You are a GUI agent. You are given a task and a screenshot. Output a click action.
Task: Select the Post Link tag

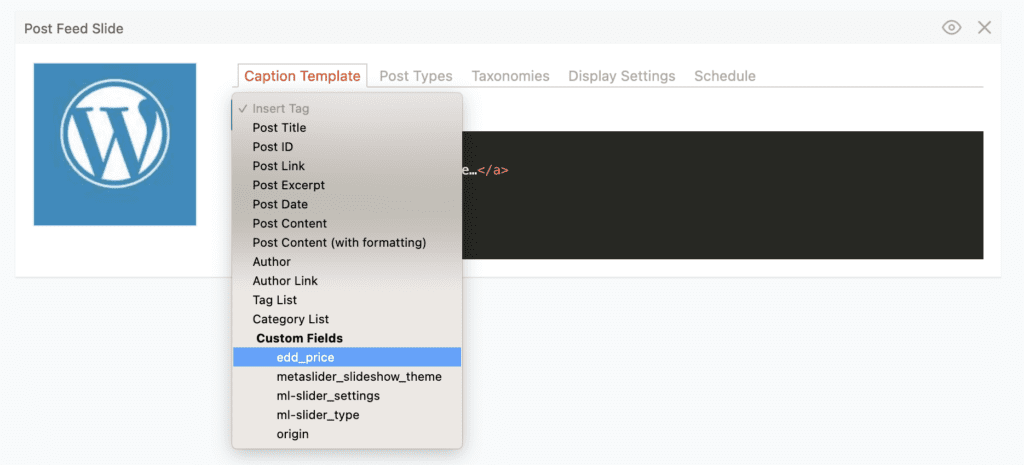(347, 166)
